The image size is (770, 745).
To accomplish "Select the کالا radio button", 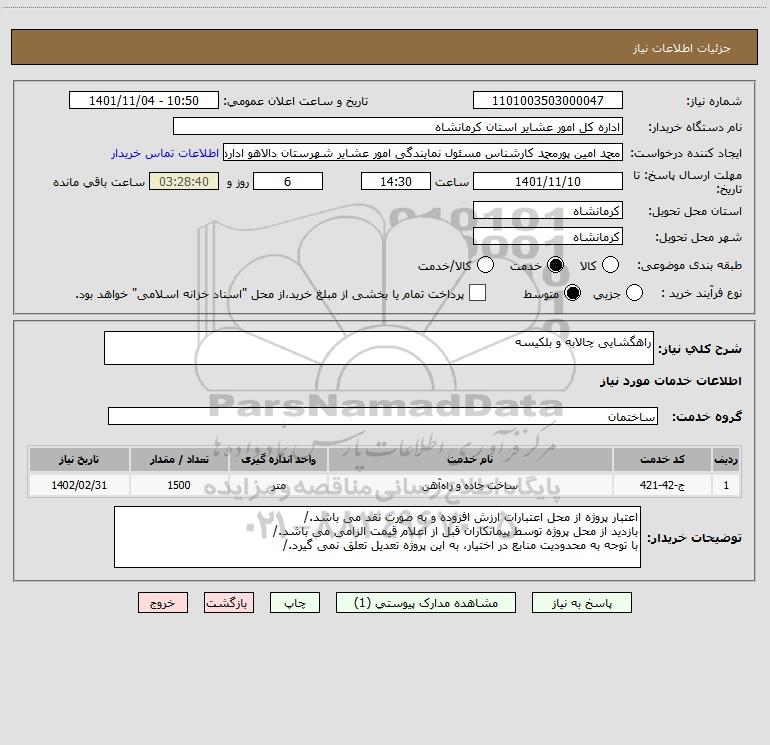I will (610, 265).
